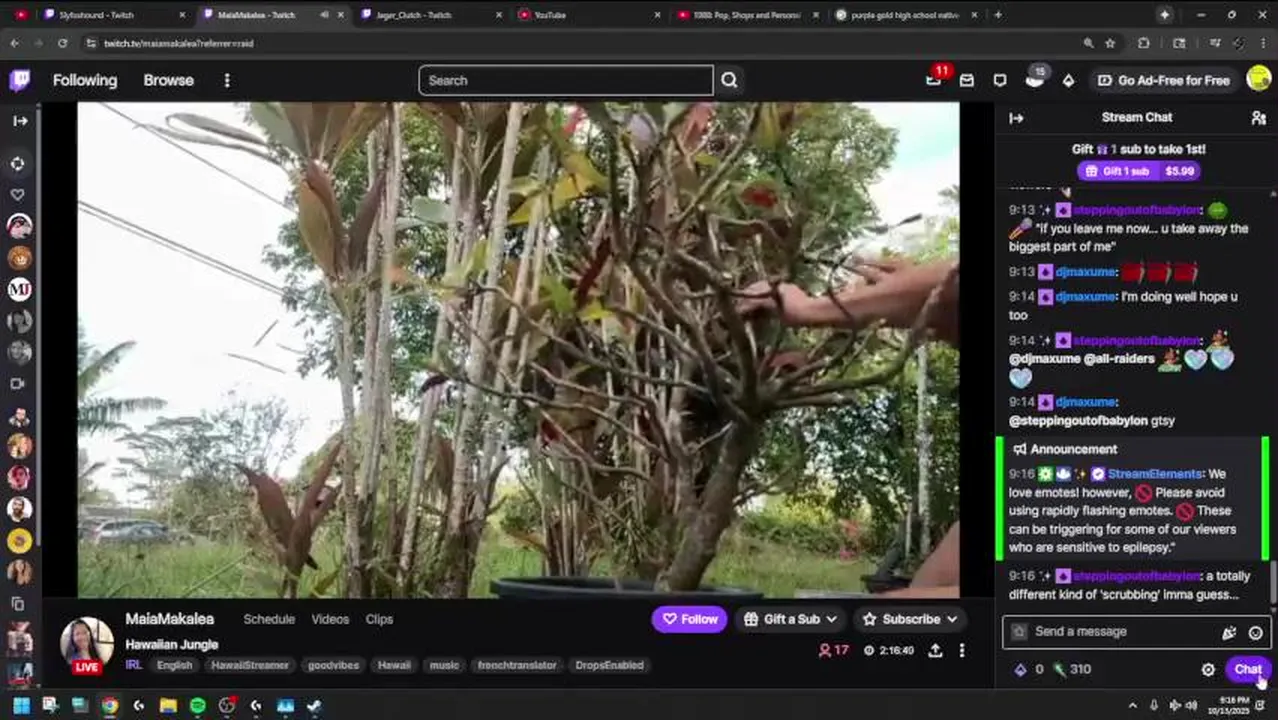The image size is (1278, 720).
Task: Open Spotify from the taskbar
Action: point(197,706)
